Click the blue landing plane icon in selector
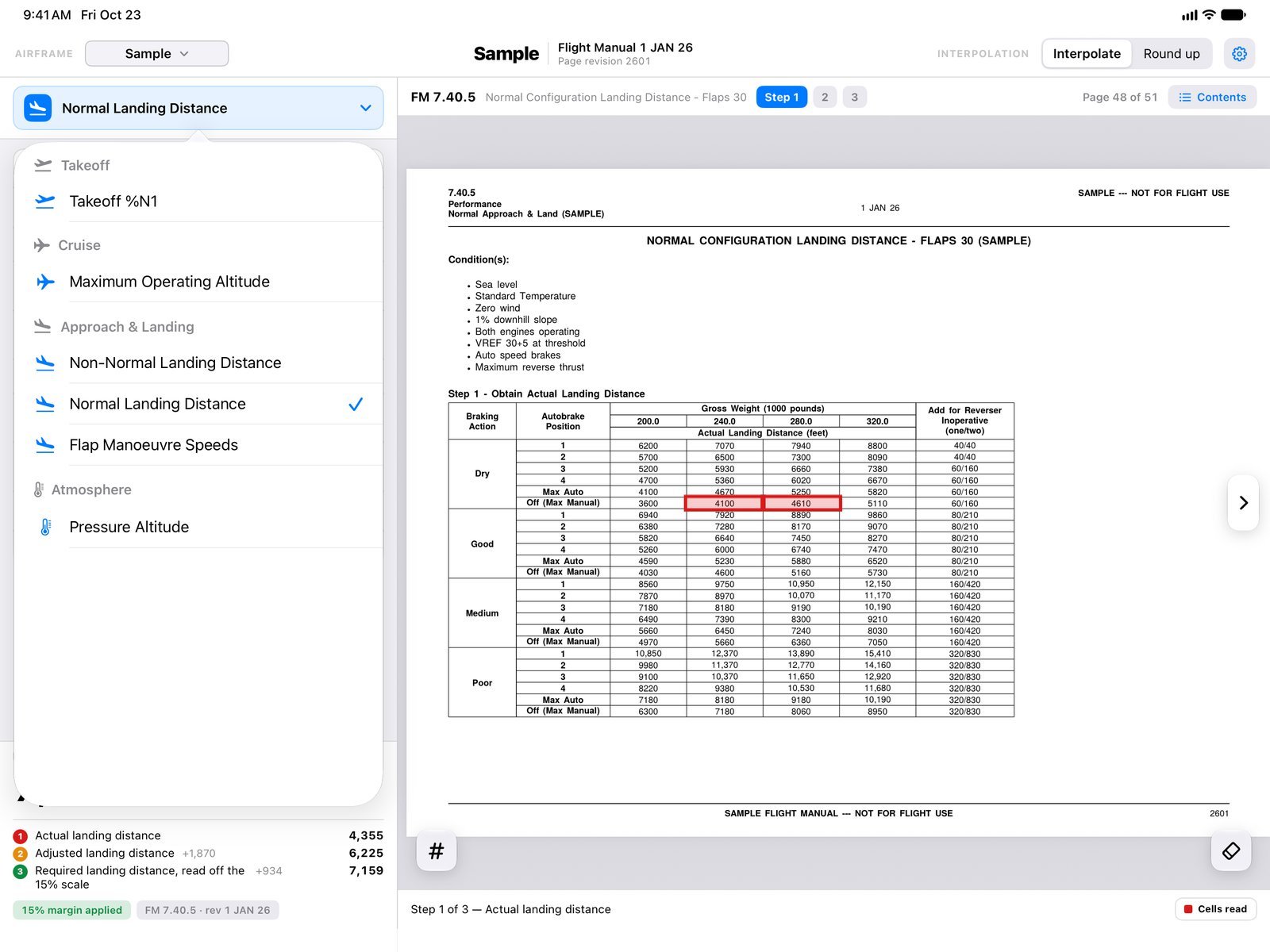Screen dimensions: 1270x952 pyautogui.click(x=38, y=108)
